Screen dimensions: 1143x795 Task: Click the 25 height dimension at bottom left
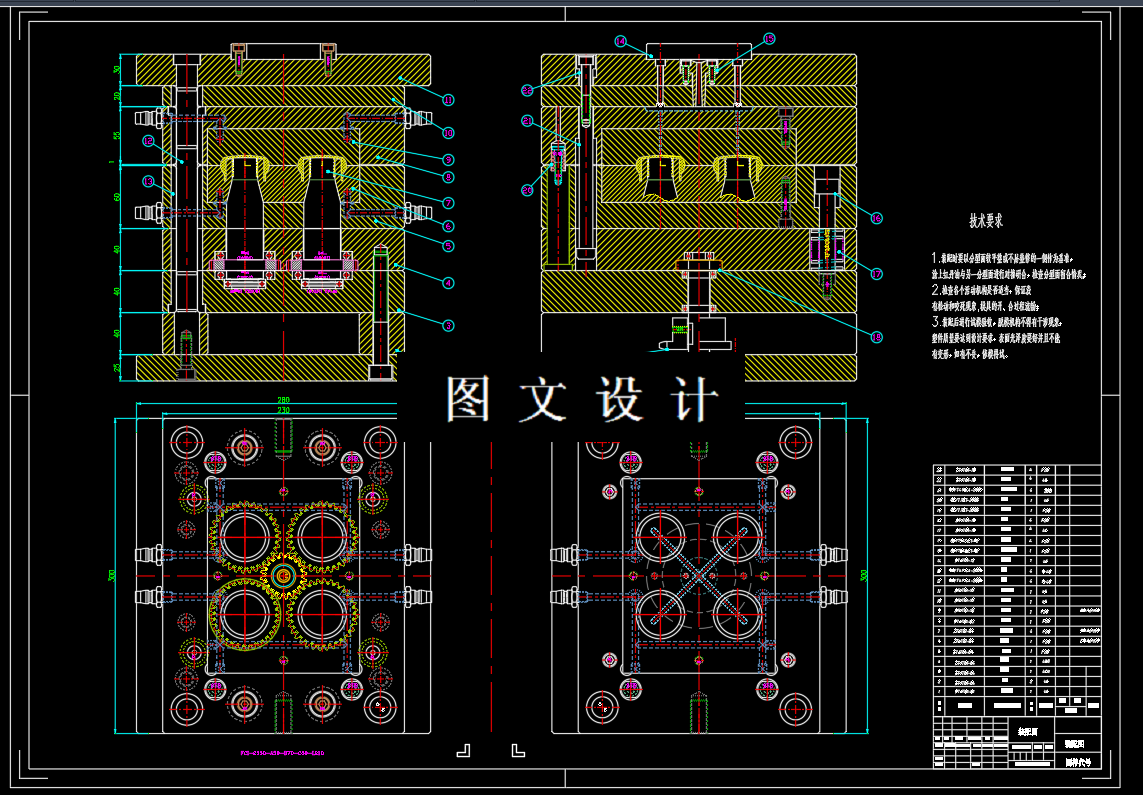[117, 368]
